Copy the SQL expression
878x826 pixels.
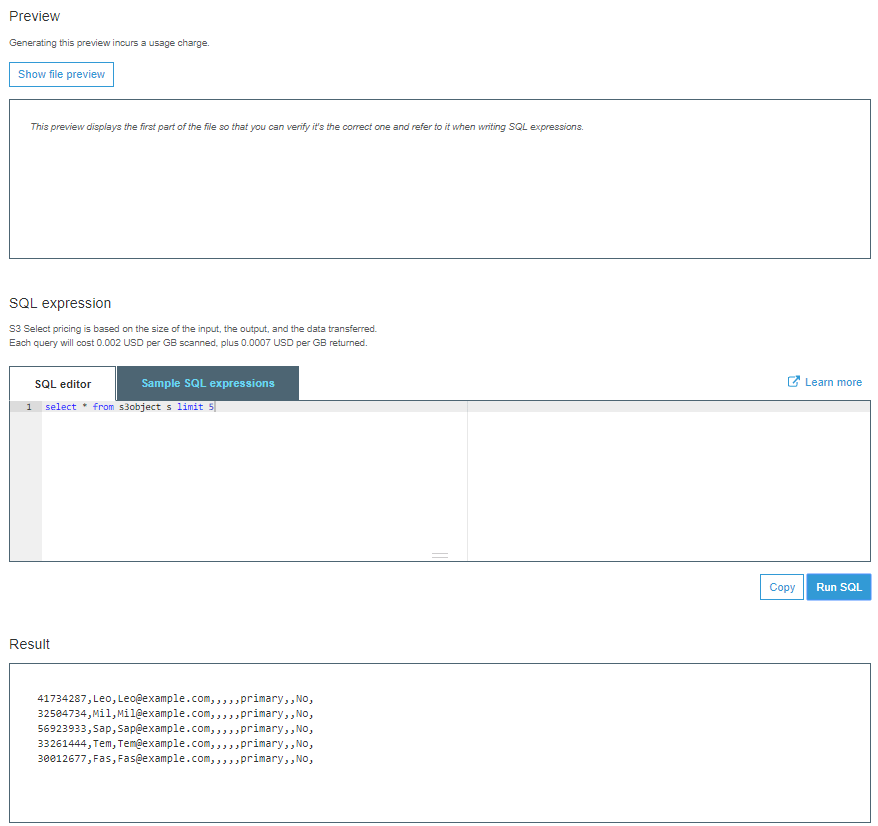click(781, 587)
